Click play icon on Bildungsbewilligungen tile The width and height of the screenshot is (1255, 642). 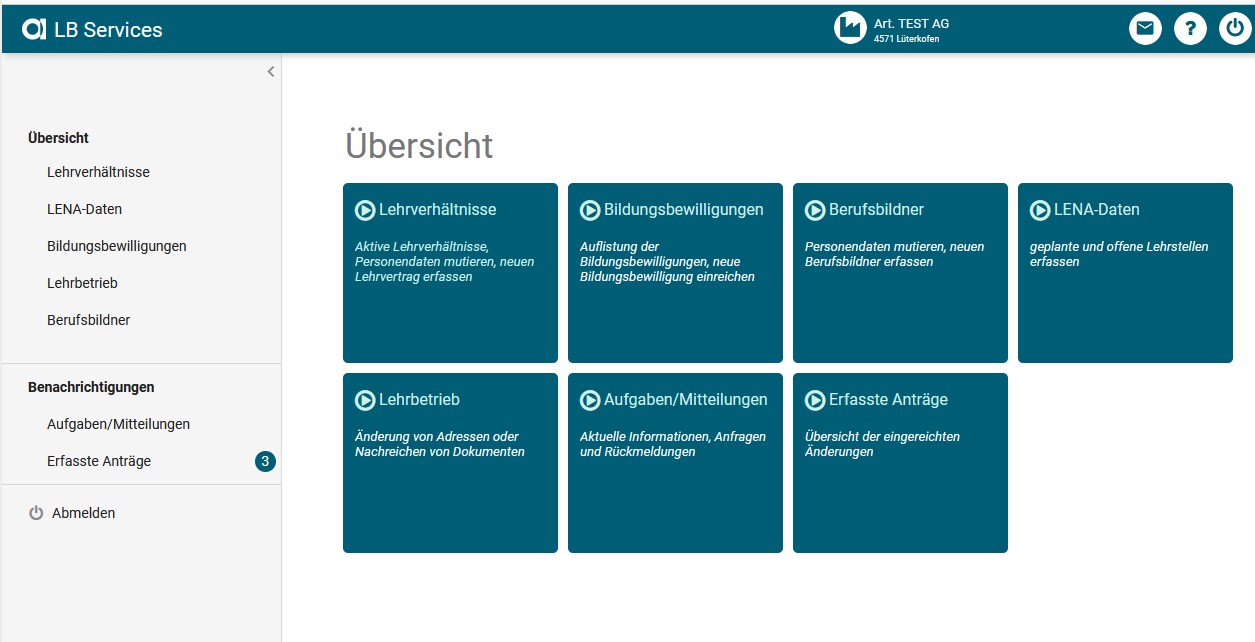coord(590,210)
